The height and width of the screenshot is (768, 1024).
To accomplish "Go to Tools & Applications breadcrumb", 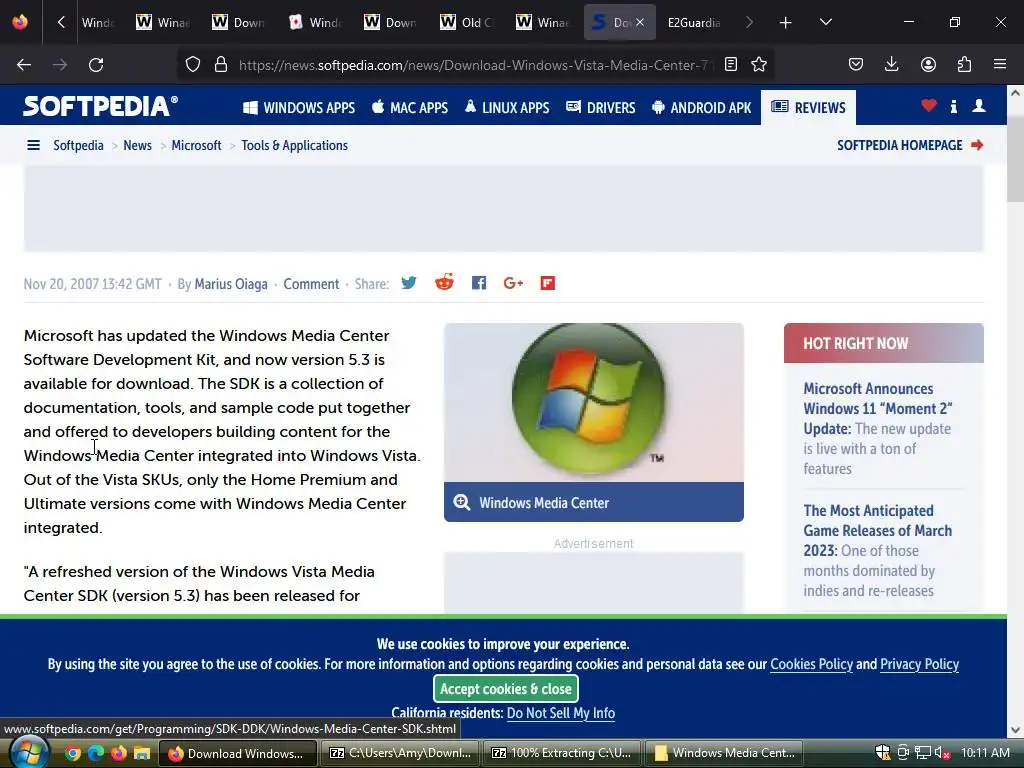I will [295, 145].
